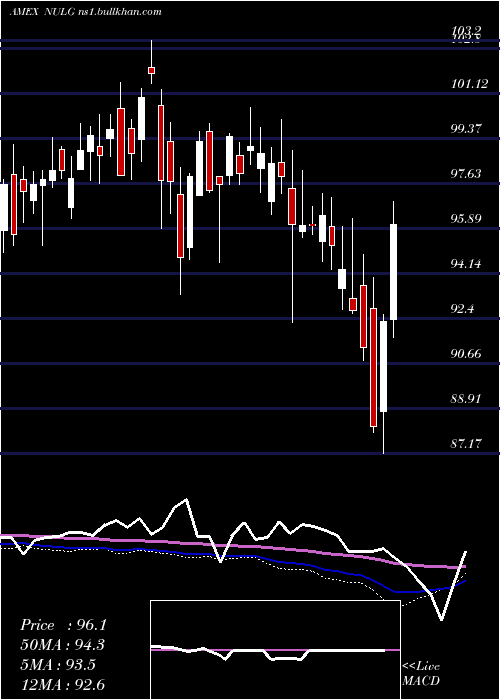This screenshot has width=500, height=700.
Task: Click the 88.91 price axis label
Action: pos(466,399)
